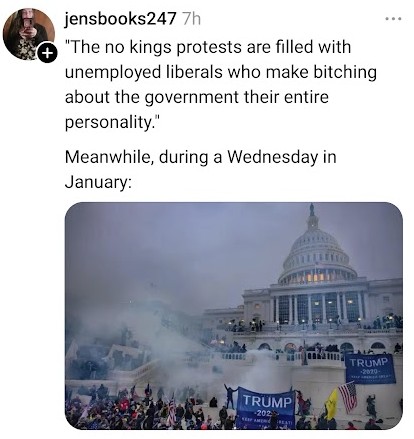414x439 pixels.
Task: Tap the center blue TRUMP banner in the photo
Action: (x=266, y=407)
